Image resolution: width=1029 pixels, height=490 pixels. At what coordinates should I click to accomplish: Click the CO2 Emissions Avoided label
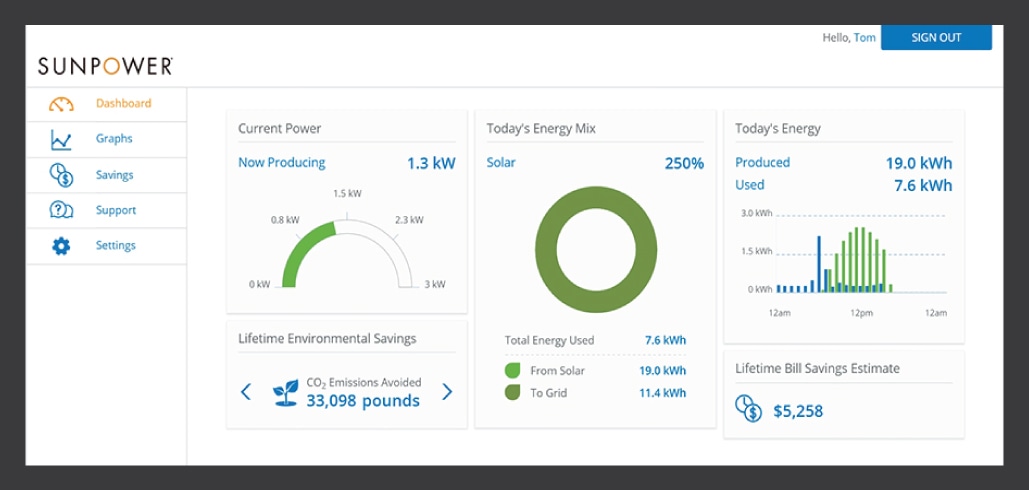coord(364,382)
